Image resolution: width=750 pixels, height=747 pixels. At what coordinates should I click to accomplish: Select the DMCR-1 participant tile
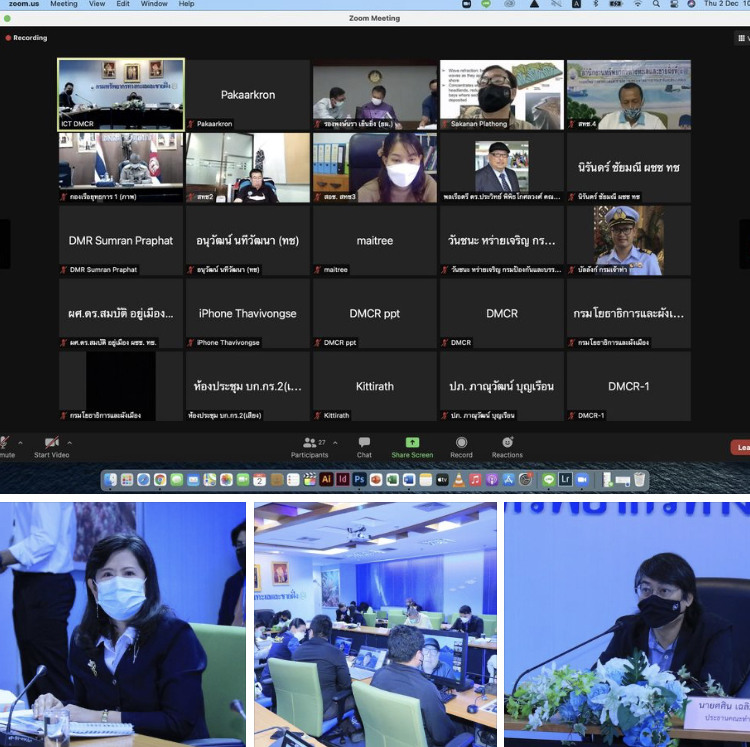(x=629, y=386)
